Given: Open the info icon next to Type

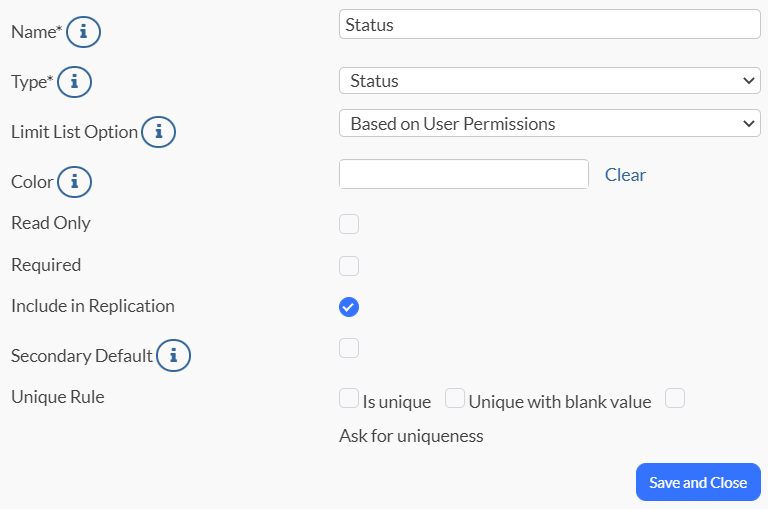Looking at the screenshot, I should coord(74,82).
